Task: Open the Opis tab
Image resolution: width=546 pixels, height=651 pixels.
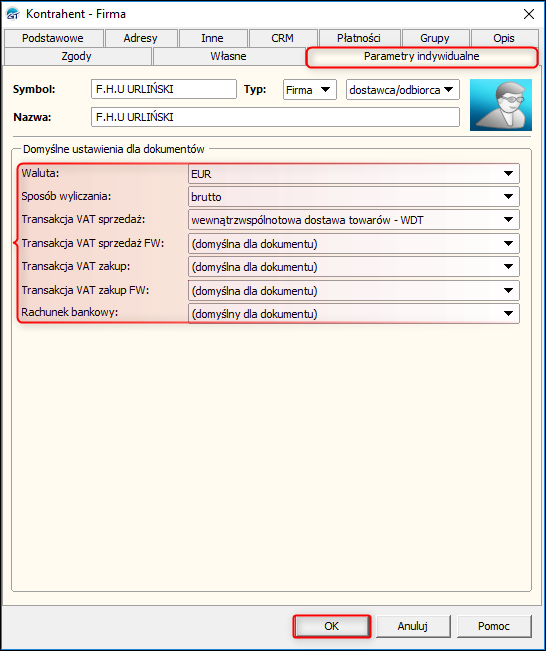Action: click(504, 38)
